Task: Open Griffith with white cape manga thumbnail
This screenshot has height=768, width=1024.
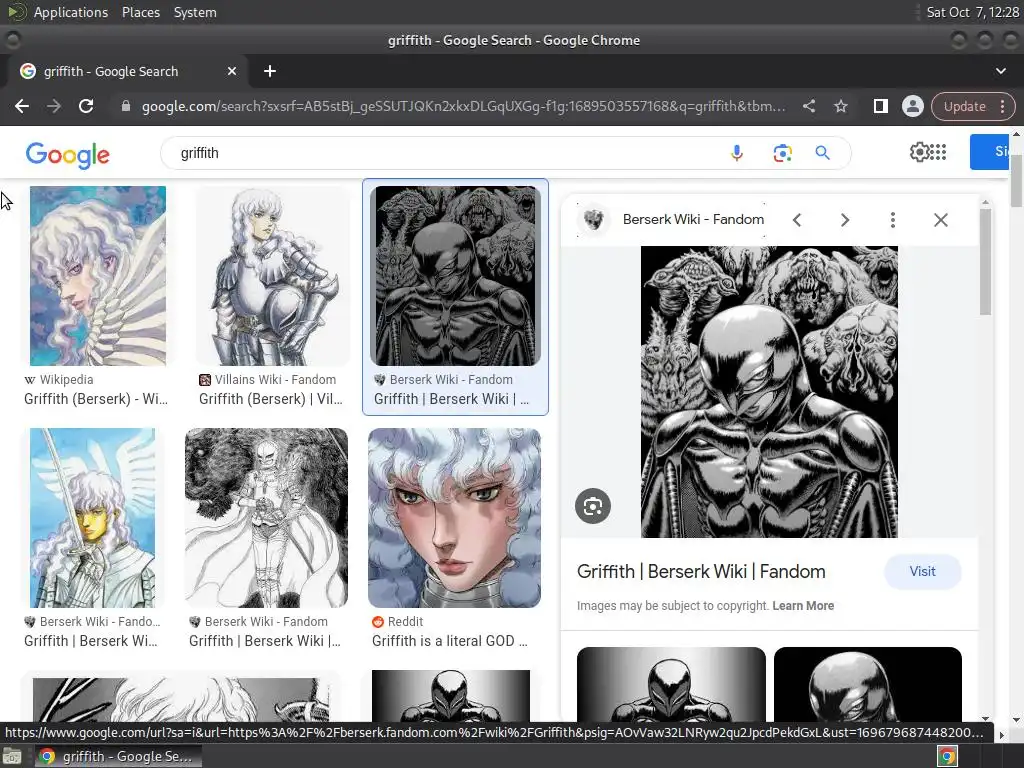Action: pos(266,518)
